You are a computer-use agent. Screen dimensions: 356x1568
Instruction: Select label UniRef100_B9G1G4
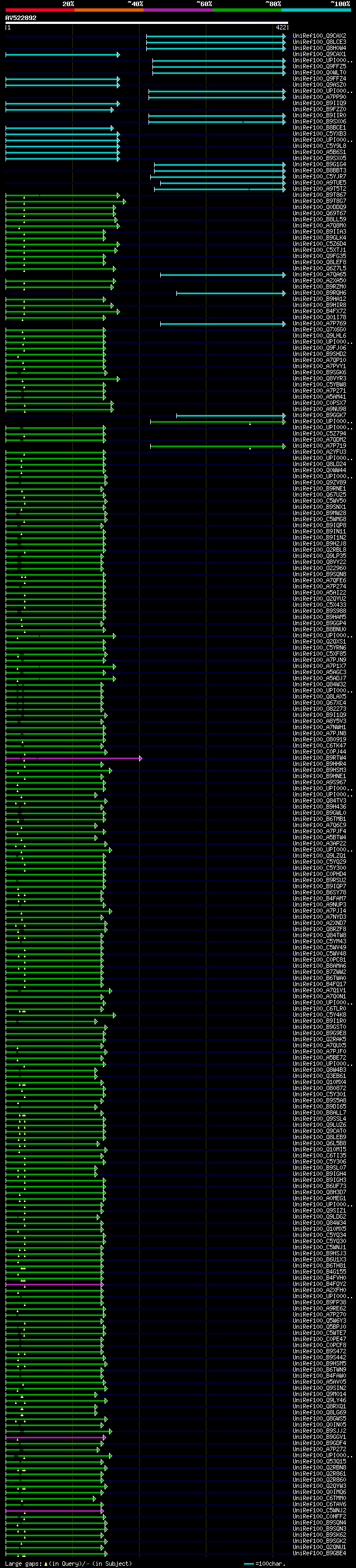pos(319,164)
